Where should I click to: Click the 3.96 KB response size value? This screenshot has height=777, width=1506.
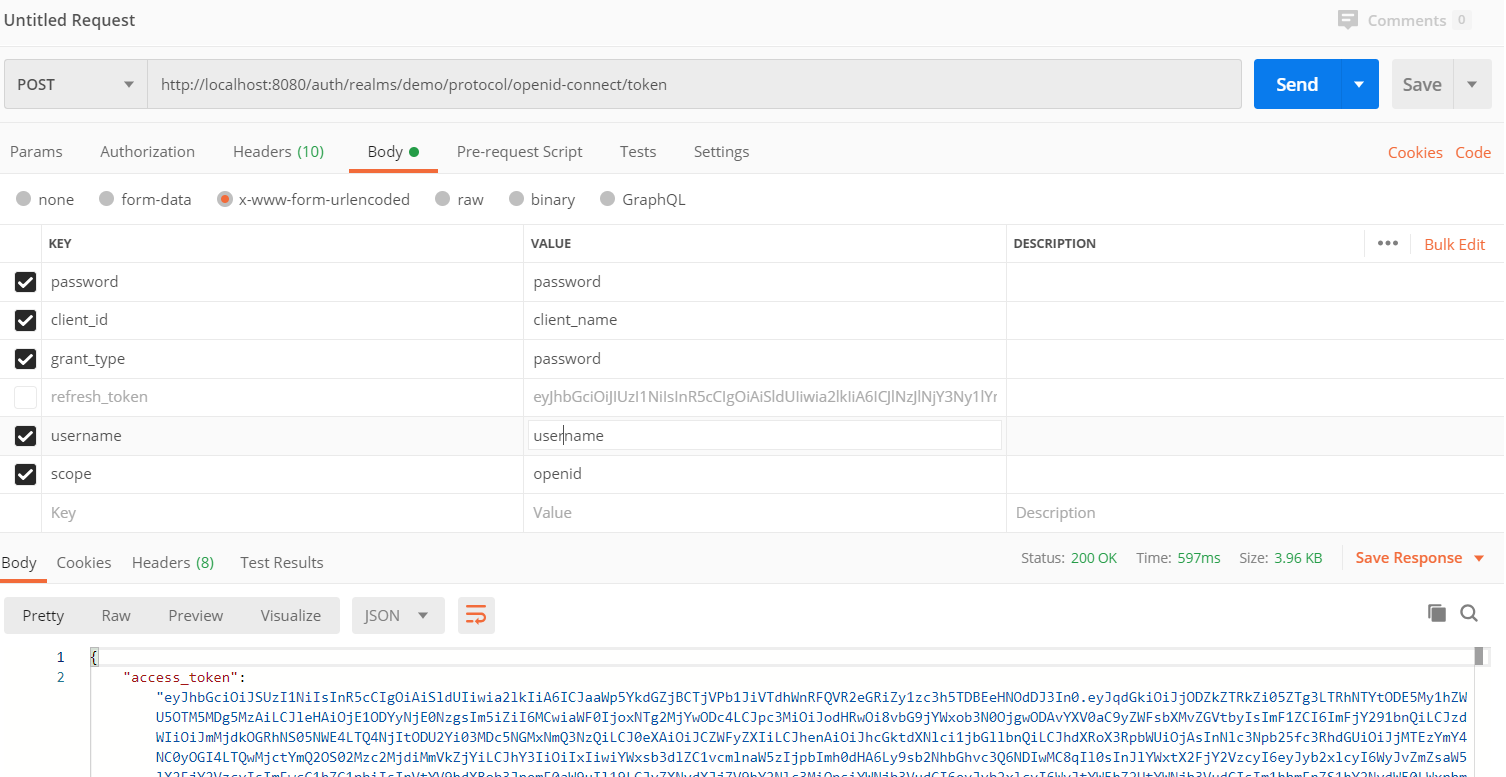point(1298,558)
